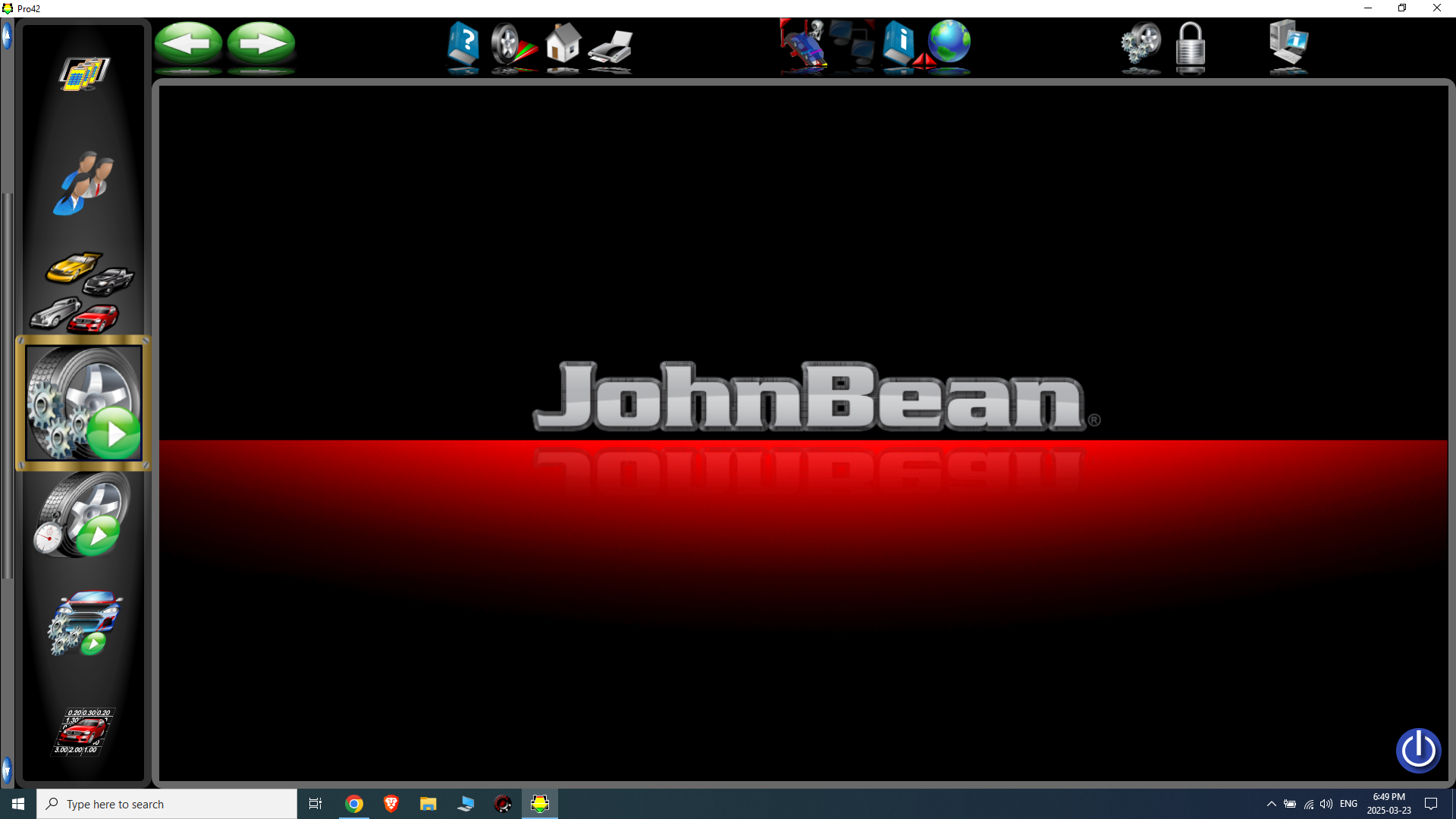The height and width of the screenshot is (819, 1456).
Task: Click the Pro42 app taskbar icon
Action: pyautogui.click(x=540, y=804)
